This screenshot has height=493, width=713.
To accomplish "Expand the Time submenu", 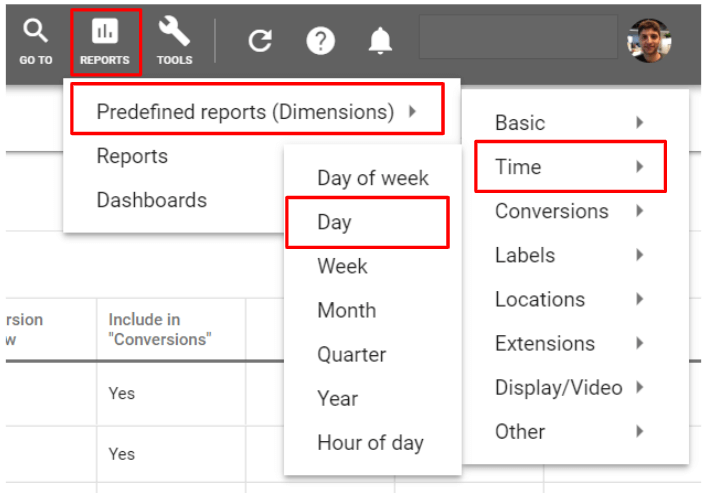I will [x=568, y=167].
